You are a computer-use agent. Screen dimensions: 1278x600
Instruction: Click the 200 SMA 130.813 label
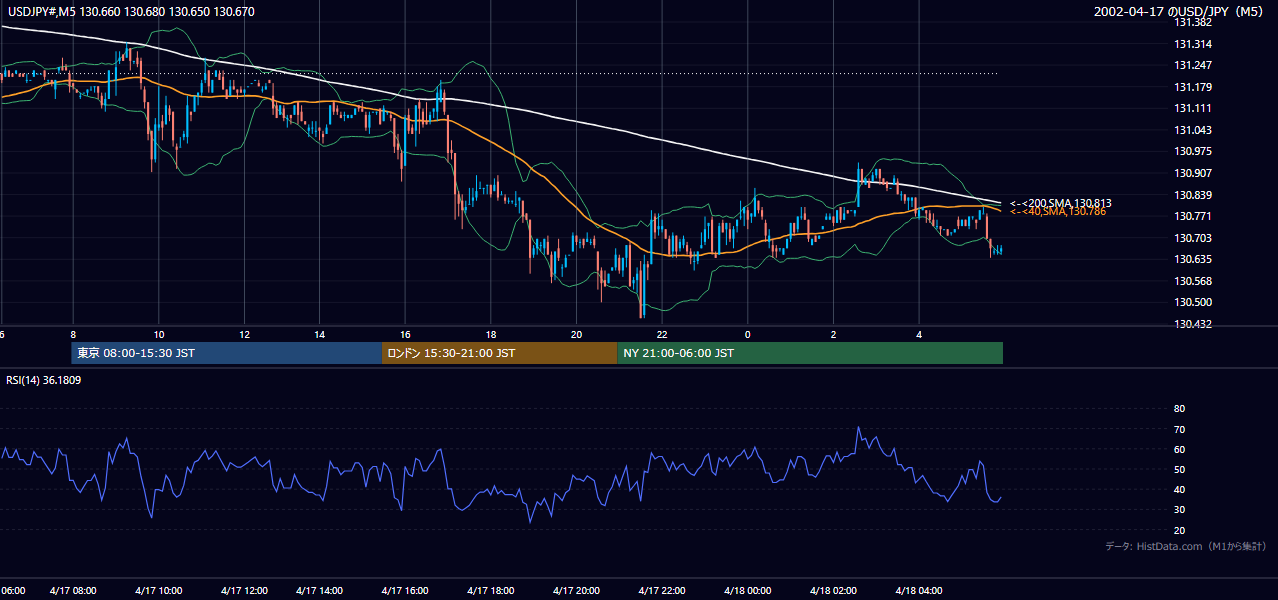pyautogui.click(x=1060, y=203)
